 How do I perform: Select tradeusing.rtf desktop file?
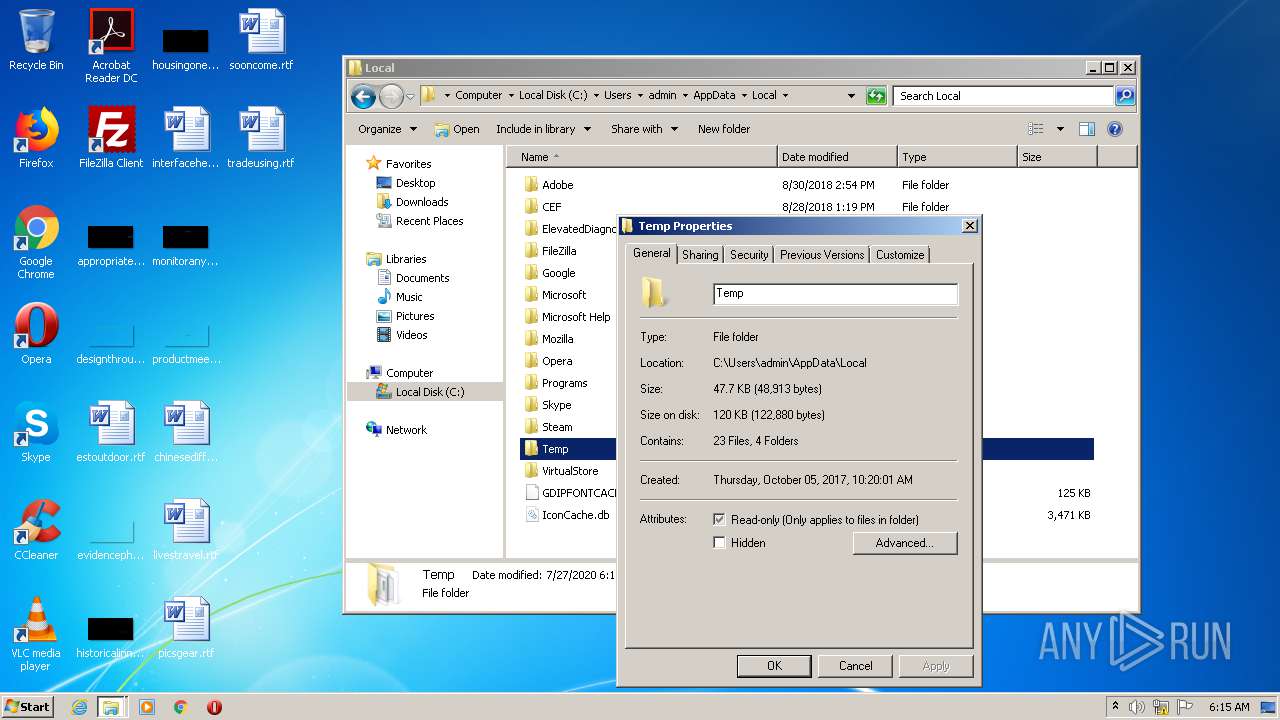261,138
